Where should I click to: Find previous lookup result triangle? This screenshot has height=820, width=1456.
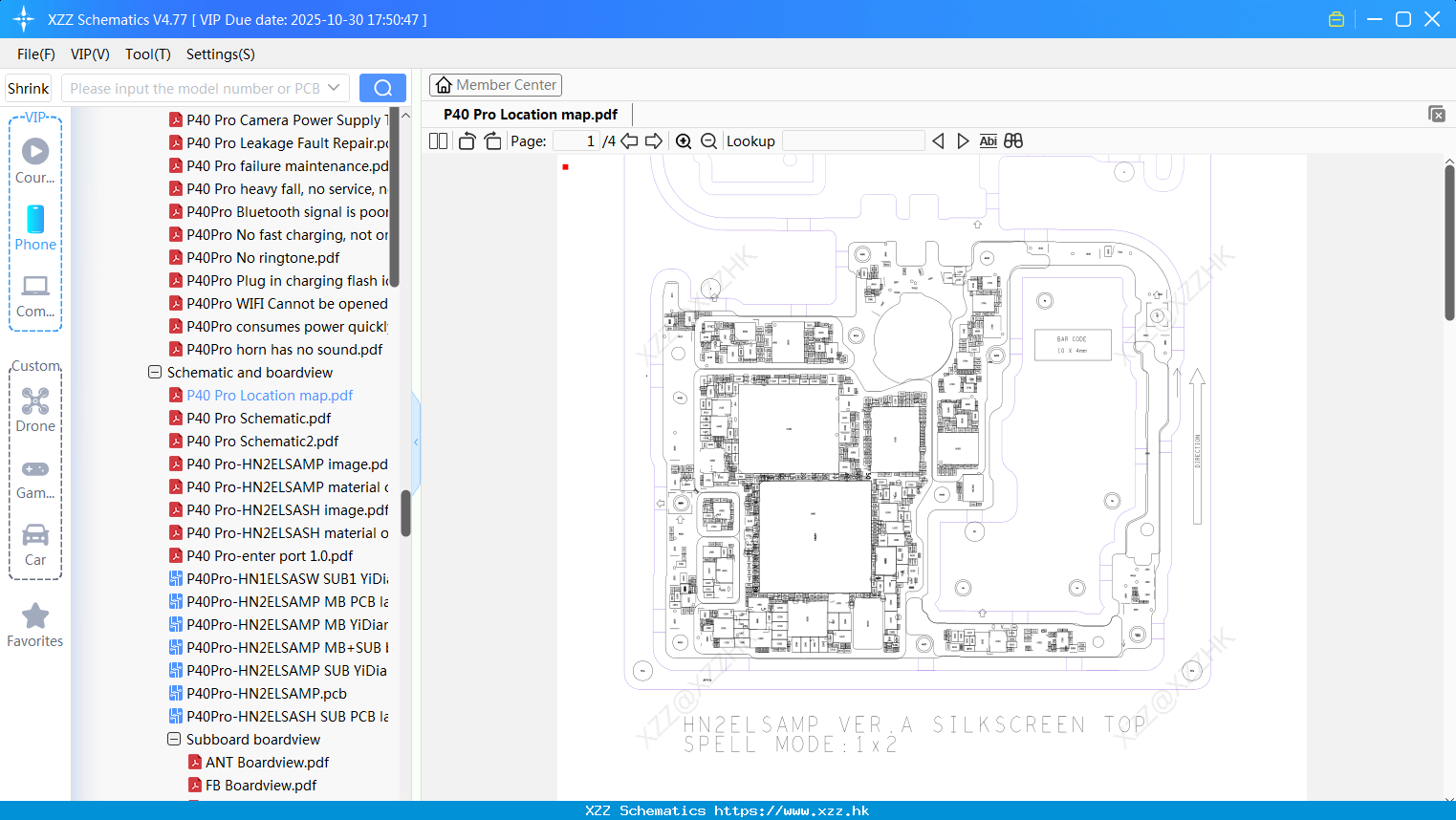(x=938, y=141)
